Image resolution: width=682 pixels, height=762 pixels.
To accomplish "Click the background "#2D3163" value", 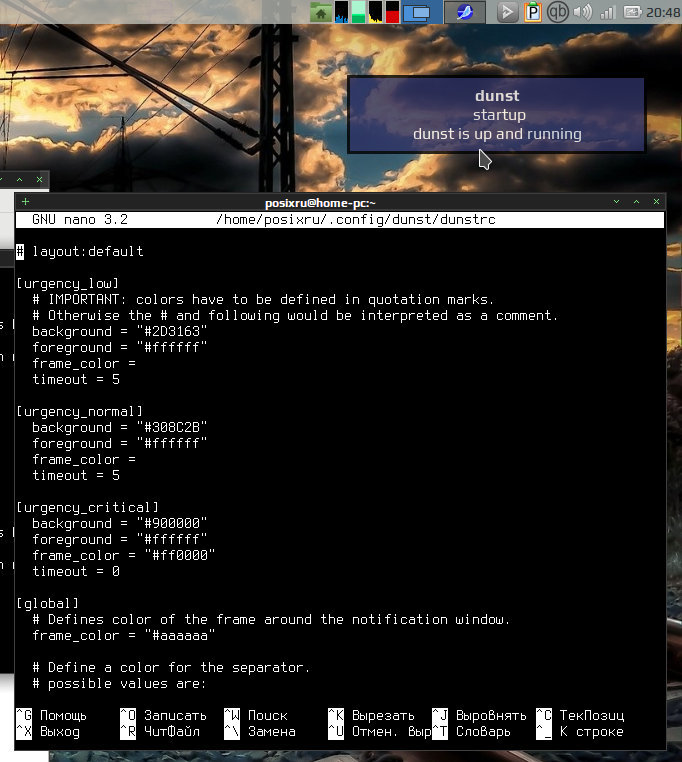I will point(172,331).
